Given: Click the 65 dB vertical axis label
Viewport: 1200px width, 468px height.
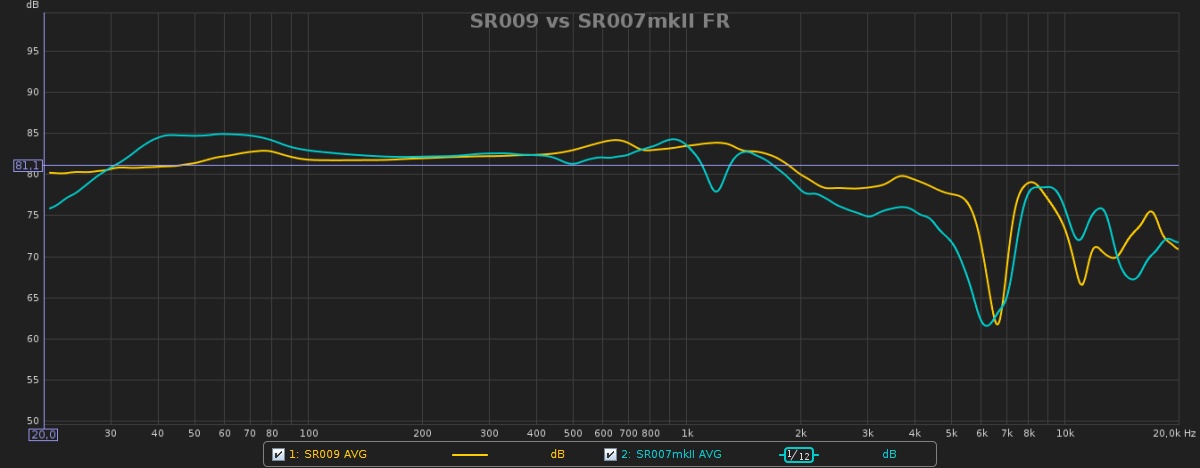Looking at the screenshot, I should 33,298.
